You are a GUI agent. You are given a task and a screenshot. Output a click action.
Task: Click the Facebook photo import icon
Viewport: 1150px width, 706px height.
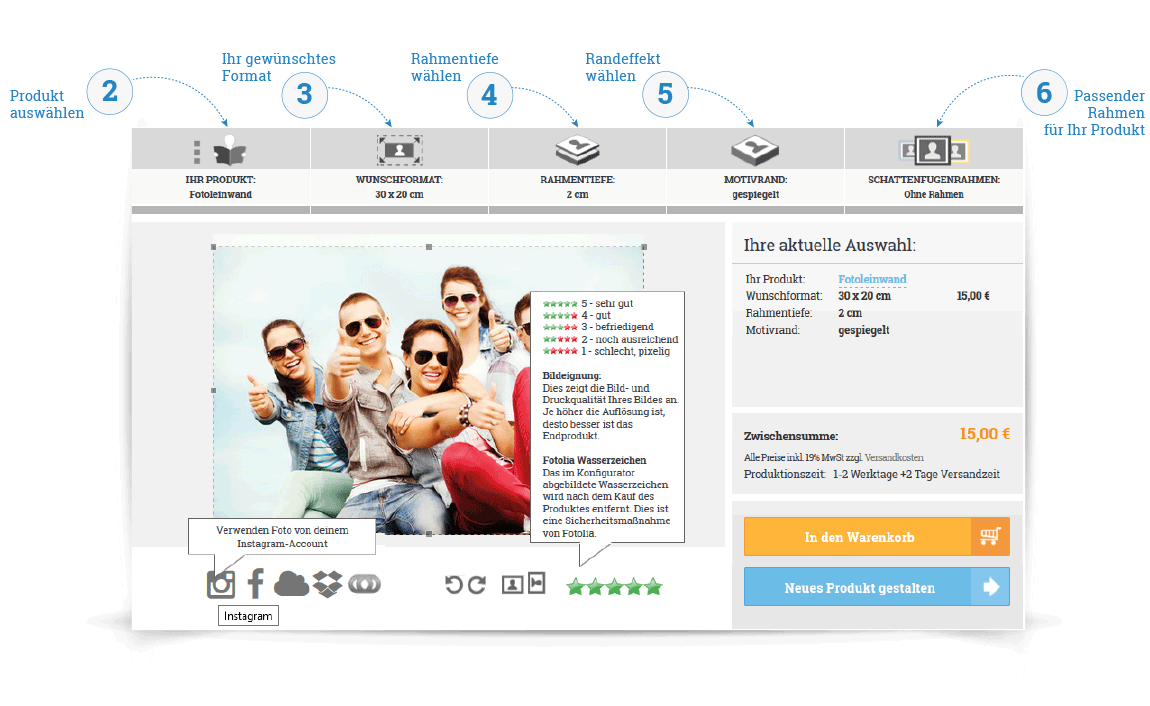click(256, 584)
